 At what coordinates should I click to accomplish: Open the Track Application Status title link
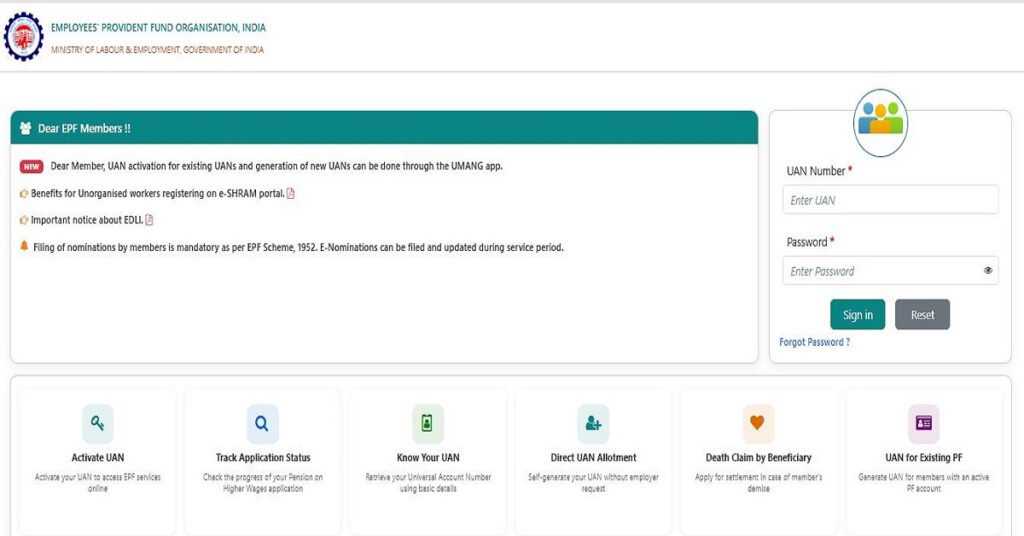tap(263, 458)
